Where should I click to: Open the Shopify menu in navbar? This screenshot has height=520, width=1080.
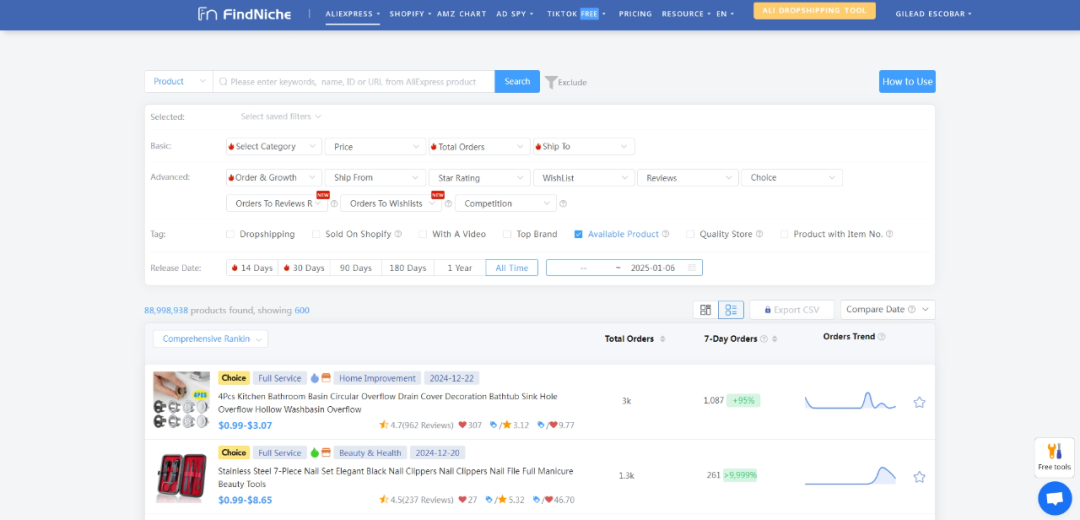(x=410, y=14)
